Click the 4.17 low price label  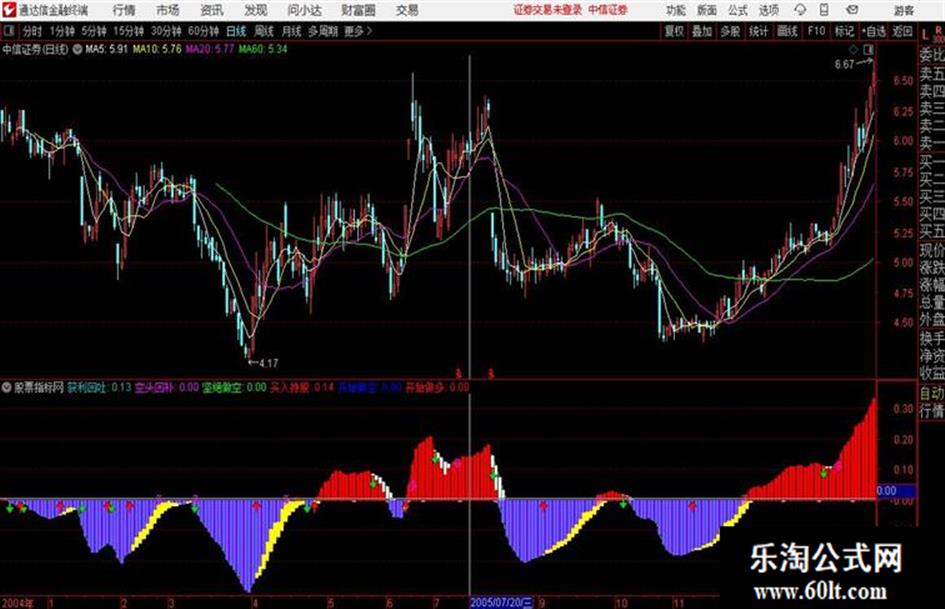point(268,364)
